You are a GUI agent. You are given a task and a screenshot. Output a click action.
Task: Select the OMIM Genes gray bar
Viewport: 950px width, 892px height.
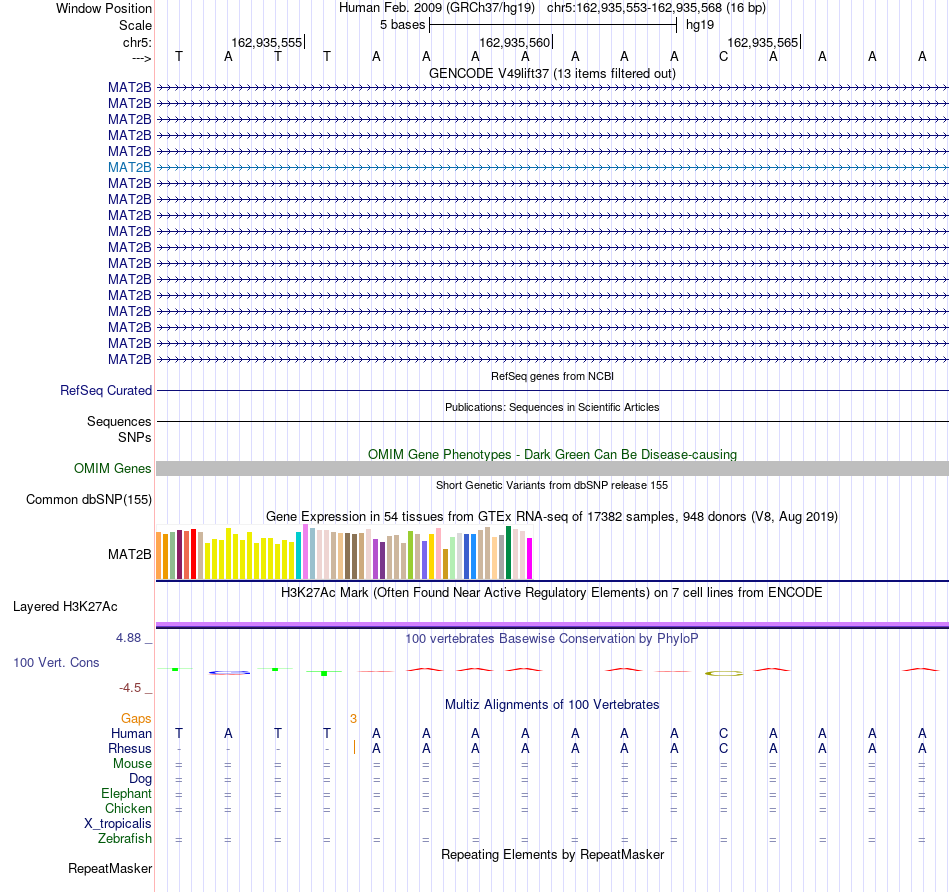tap(552, 468)
